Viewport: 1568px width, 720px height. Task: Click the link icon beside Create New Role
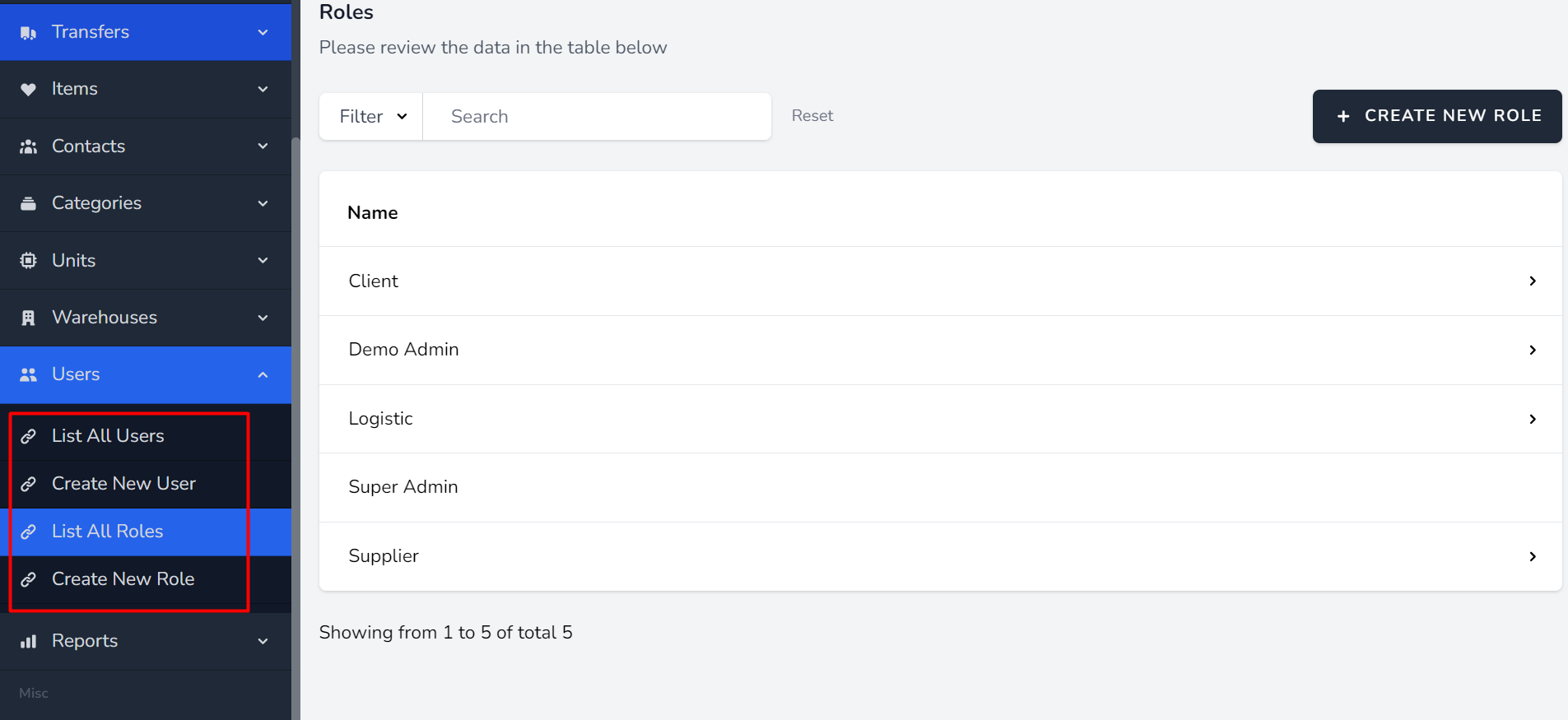[x=28, y=579]
